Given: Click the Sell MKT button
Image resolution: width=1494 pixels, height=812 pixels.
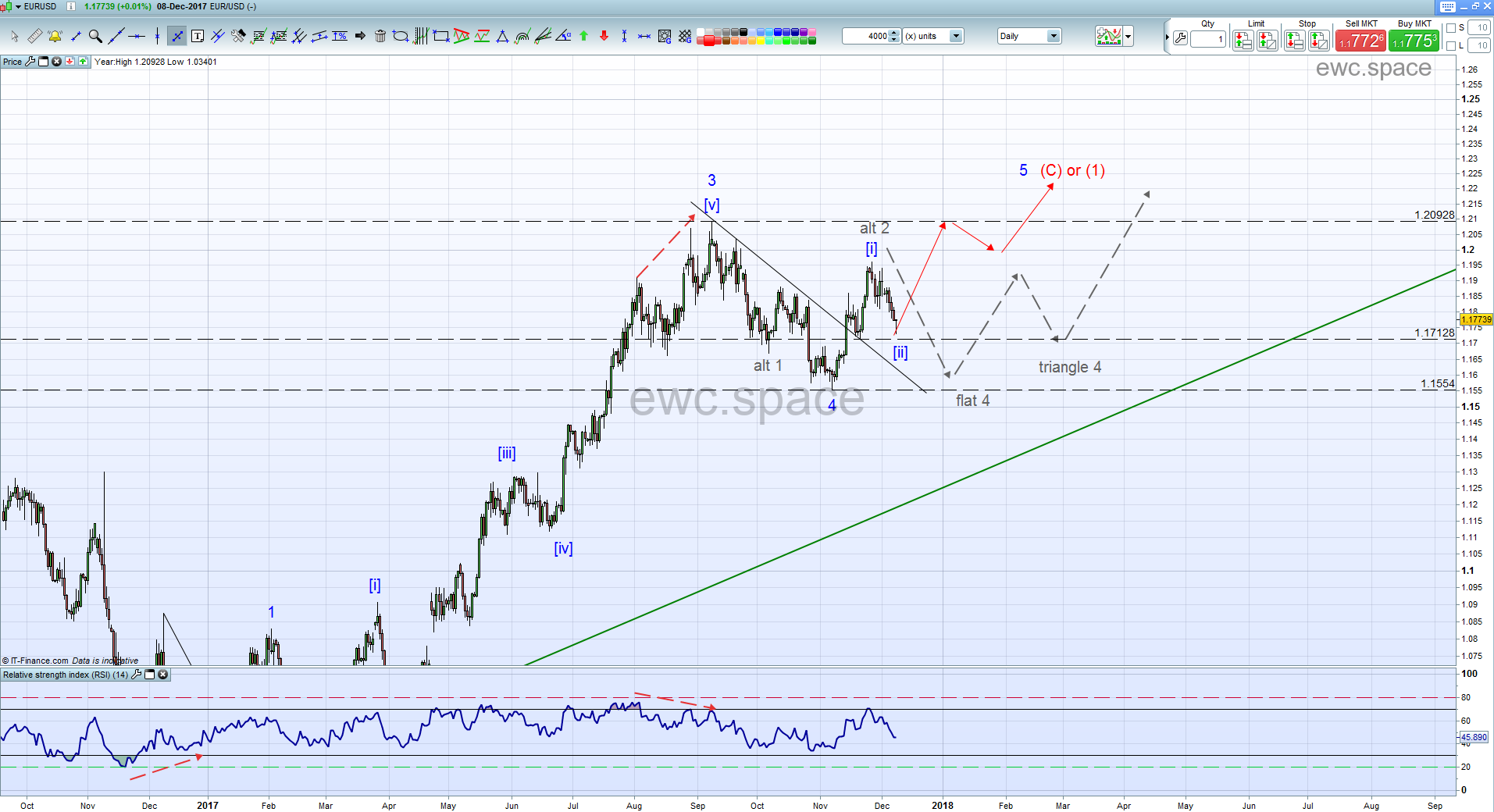Looking at the screenshot, I should click(x=1360, y=40).
